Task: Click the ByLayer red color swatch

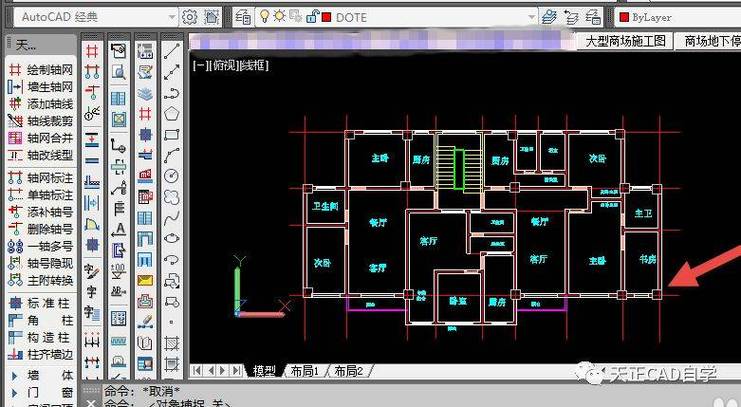Action: tap(624, 17)
